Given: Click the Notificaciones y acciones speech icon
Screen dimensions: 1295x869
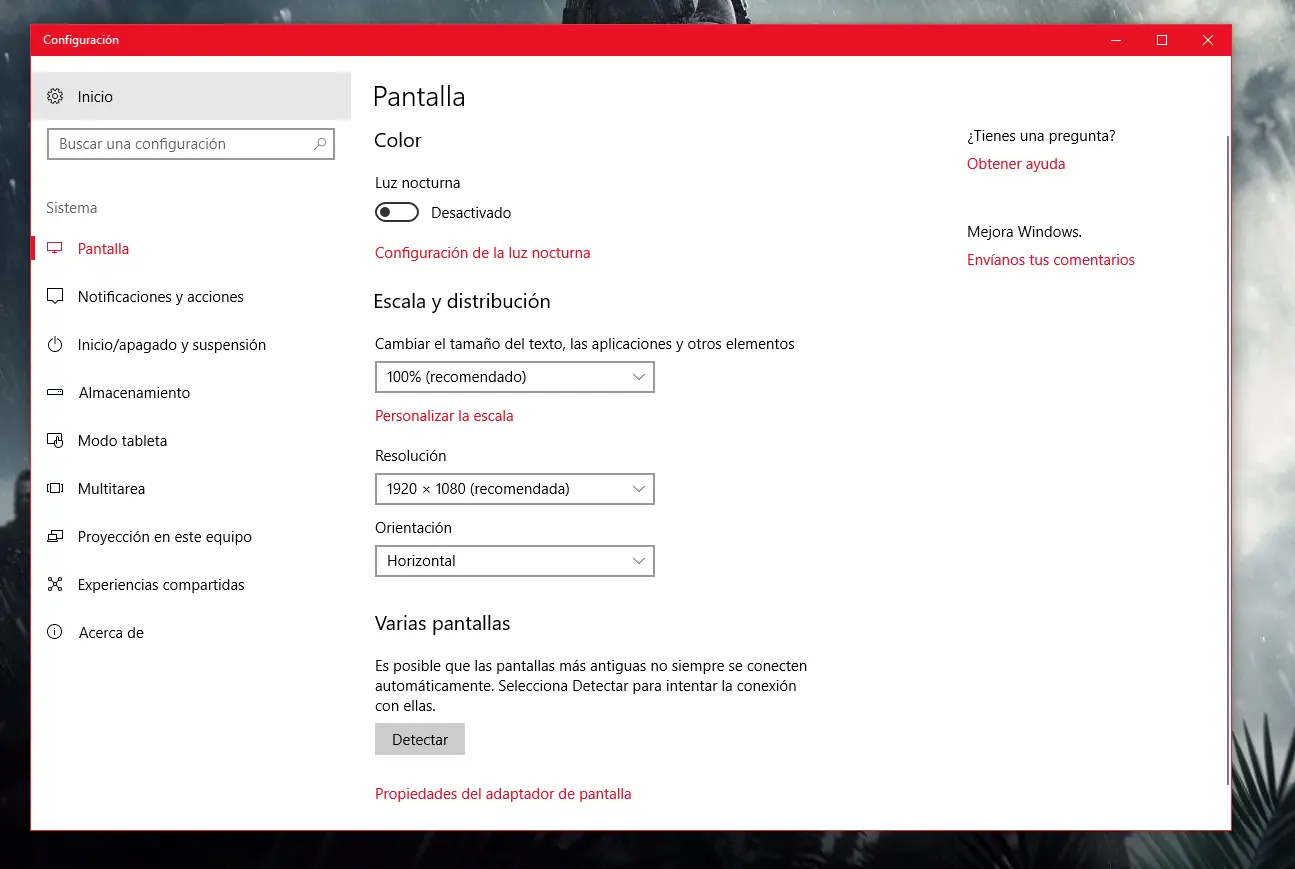Looking at the screenshot, I should pos(55,297).
